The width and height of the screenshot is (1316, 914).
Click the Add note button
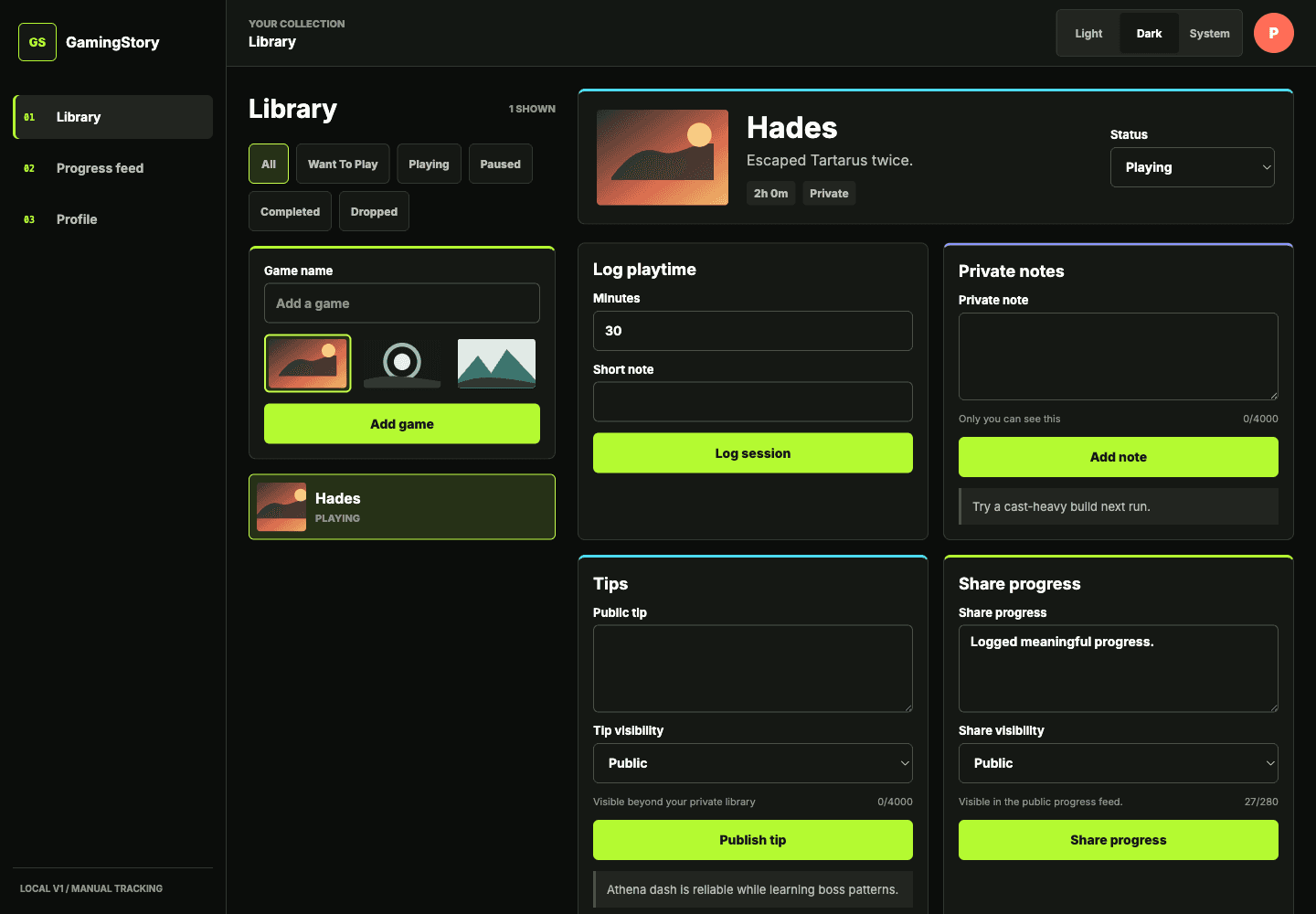coord(1119,457)
